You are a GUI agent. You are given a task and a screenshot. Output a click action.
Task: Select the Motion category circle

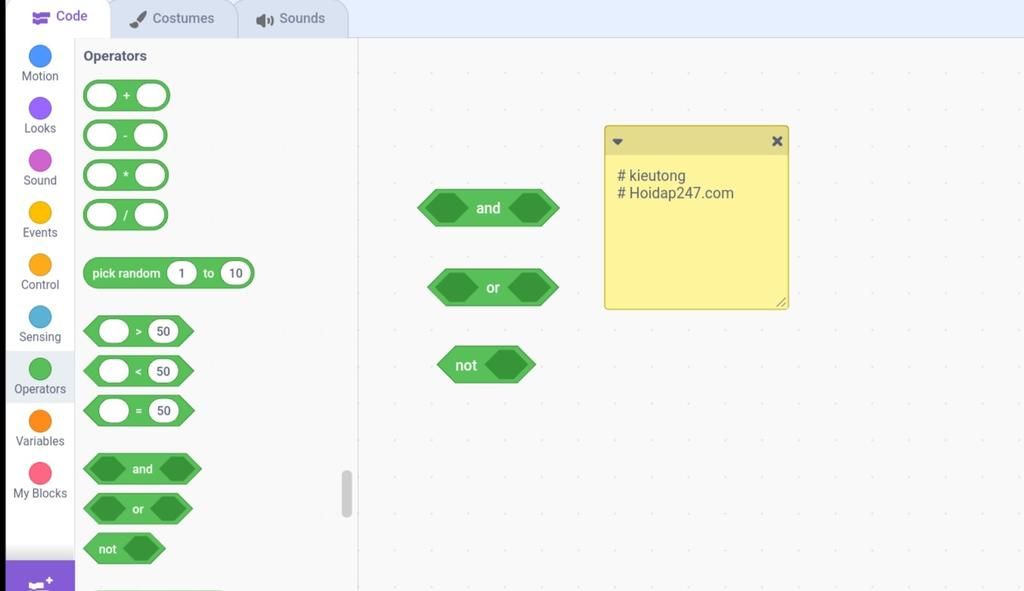(x=40, y=57)
